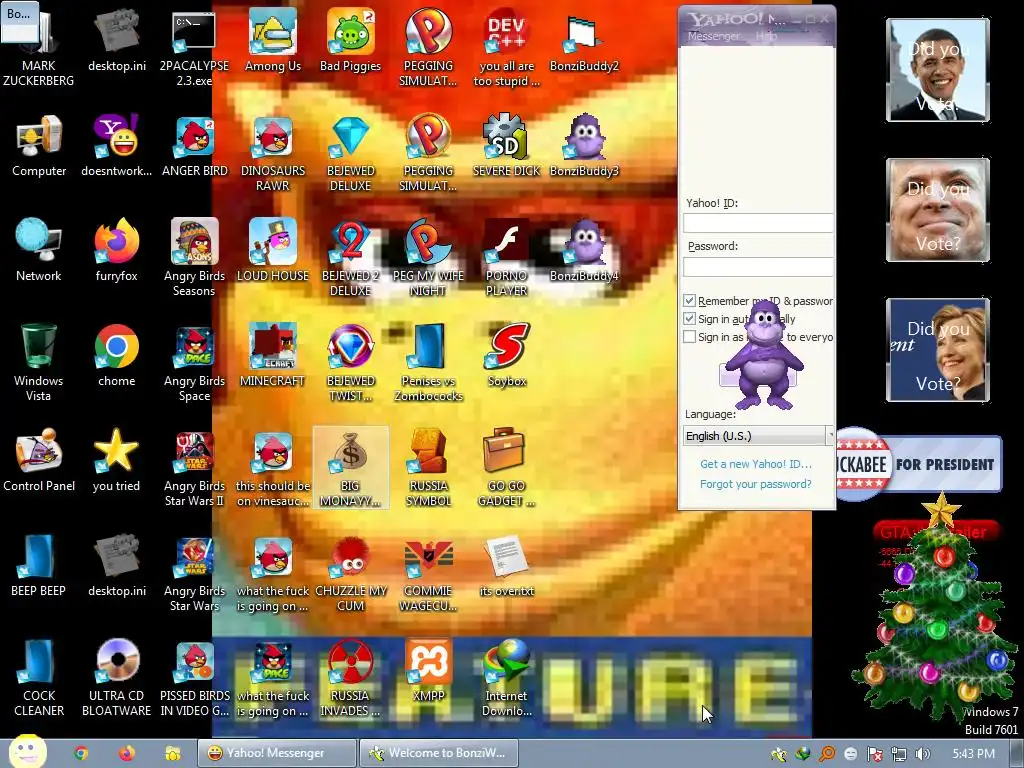Click the Start button smiley orb
The image size is (1024, 768).
(27, 751)
